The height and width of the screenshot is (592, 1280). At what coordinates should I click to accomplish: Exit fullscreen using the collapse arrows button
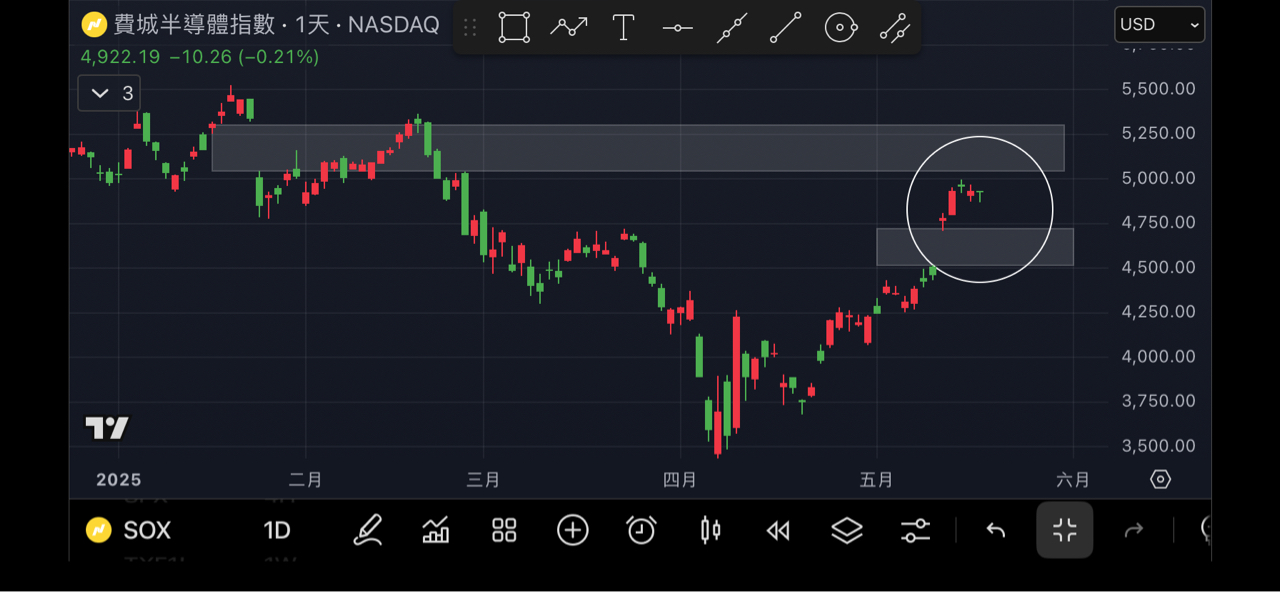click(1065, 530)
